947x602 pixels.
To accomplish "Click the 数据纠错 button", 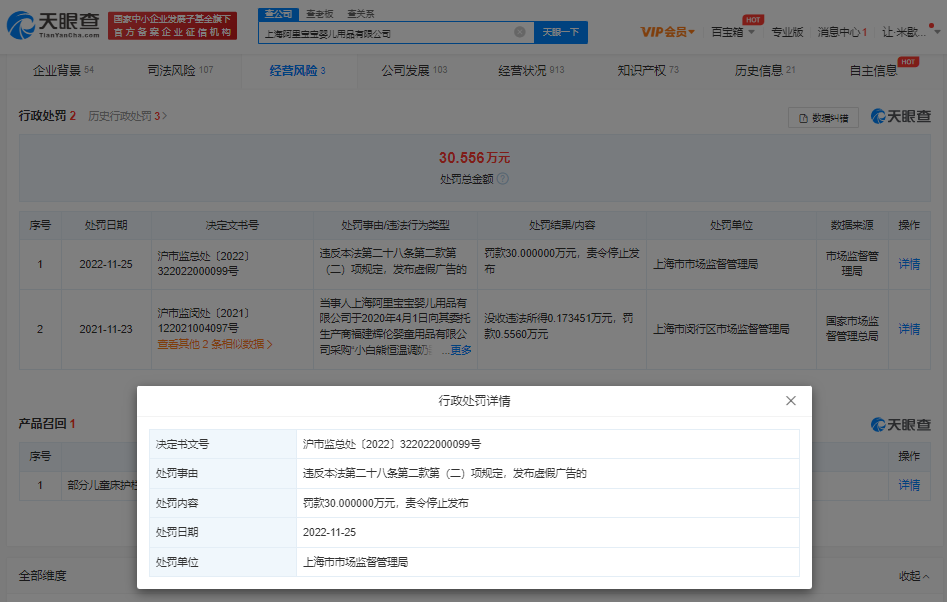I will [823, 118].
